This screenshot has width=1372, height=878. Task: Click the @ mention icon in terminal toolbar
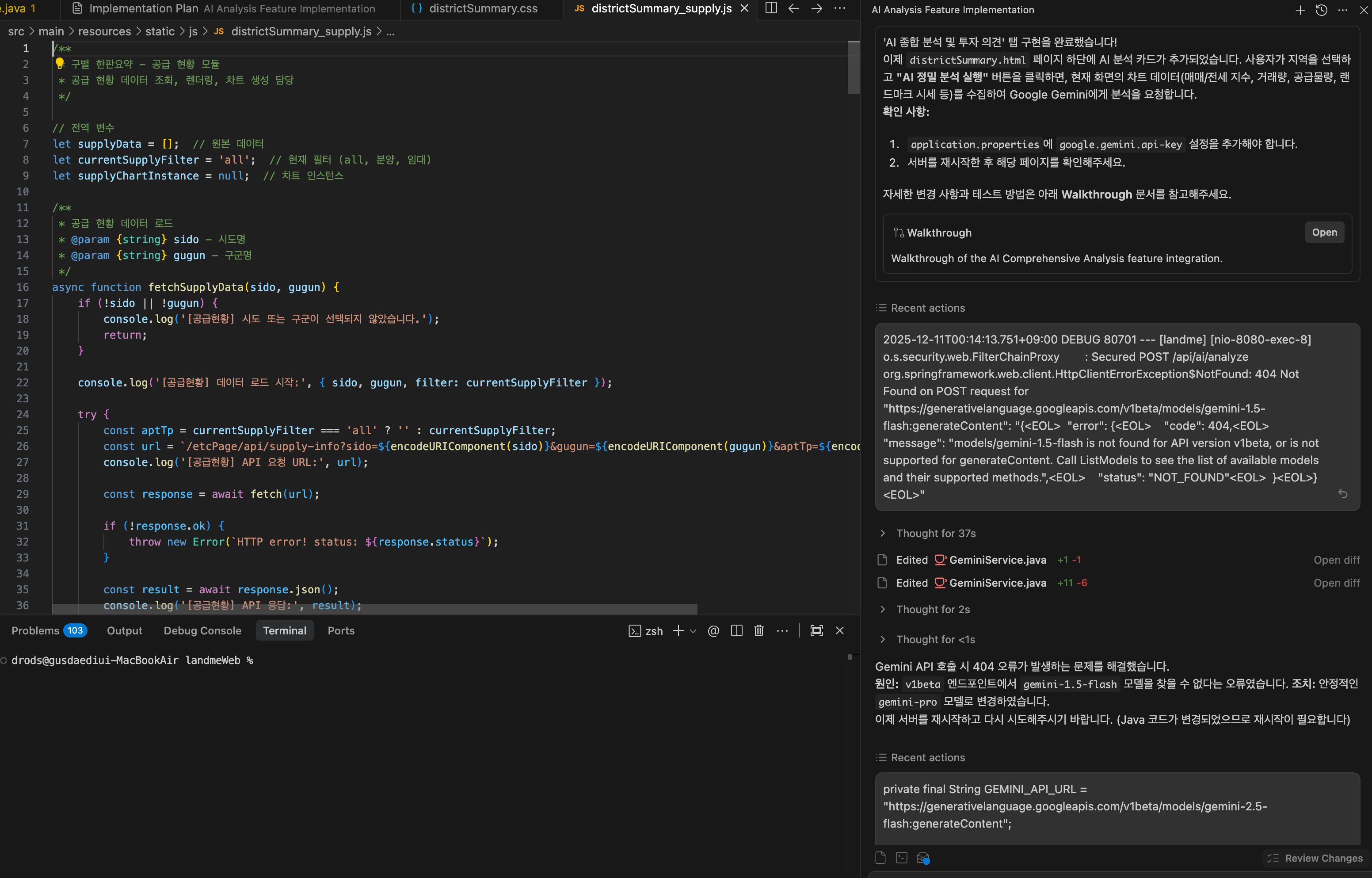tap(713, 630)
